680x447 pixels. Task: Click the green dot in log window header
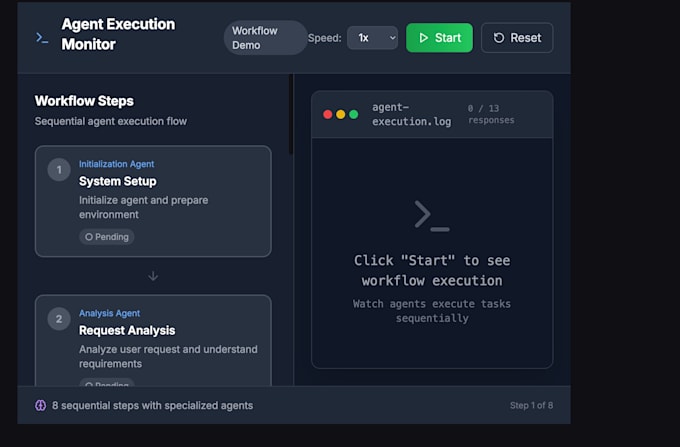click(354, 114)
